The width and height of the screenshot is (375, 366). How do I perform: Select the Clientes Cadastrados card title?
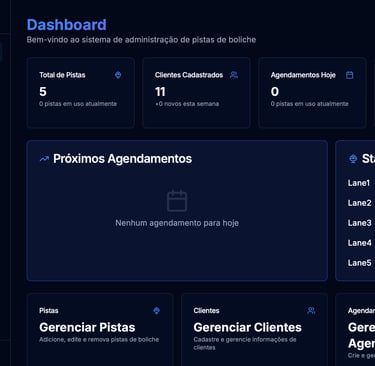tap(189, 75)
